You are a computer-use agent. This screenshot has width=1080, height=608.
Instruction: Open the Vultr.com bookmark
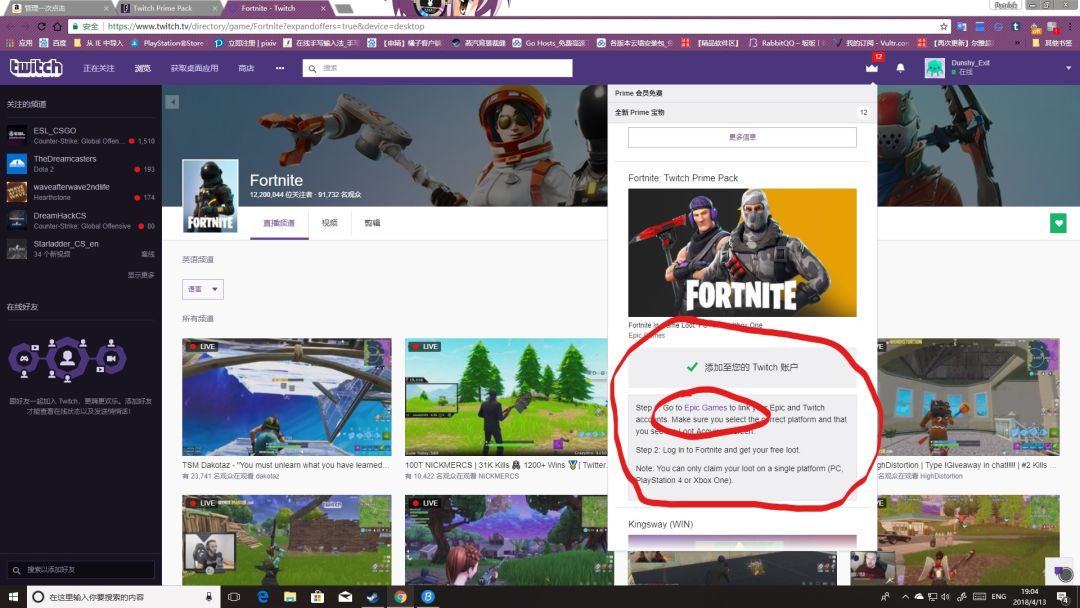(871, 43)
